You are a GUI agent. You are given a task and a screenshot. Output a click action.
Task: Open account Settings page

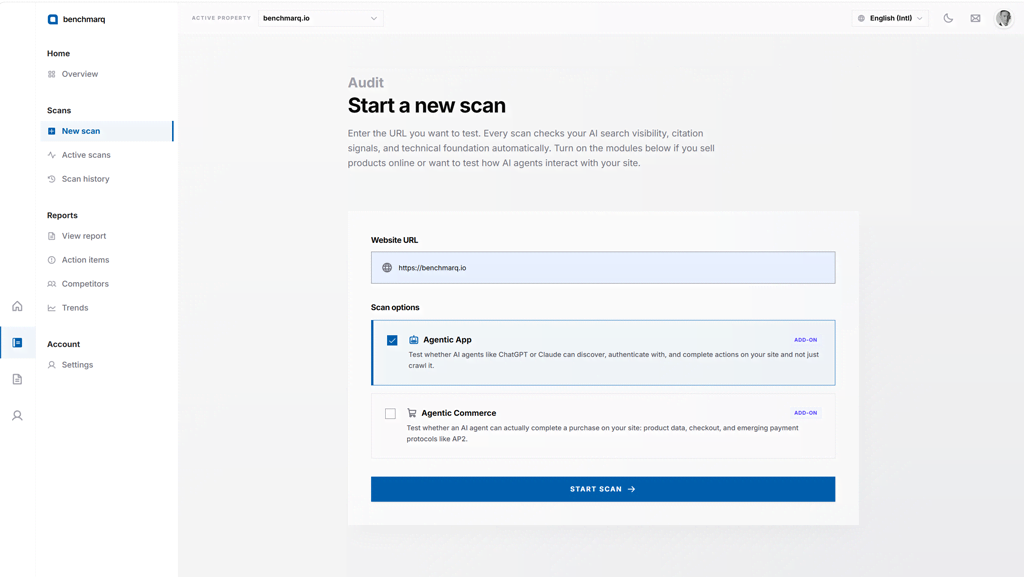click(77, 365)
